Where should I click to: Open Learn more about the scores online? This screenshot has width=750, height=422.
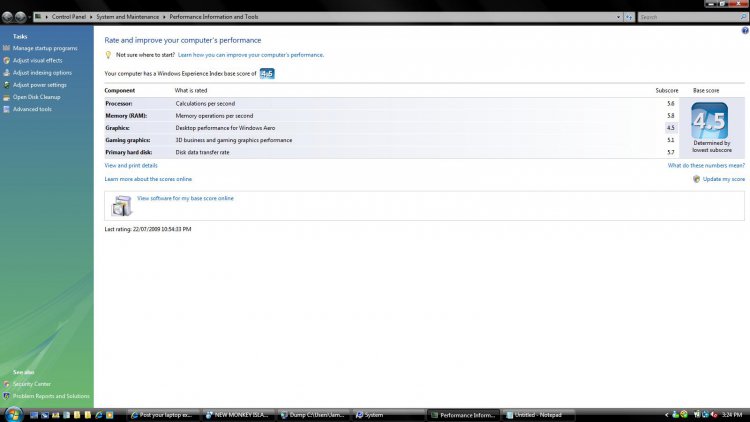click(x=148, y=179)
